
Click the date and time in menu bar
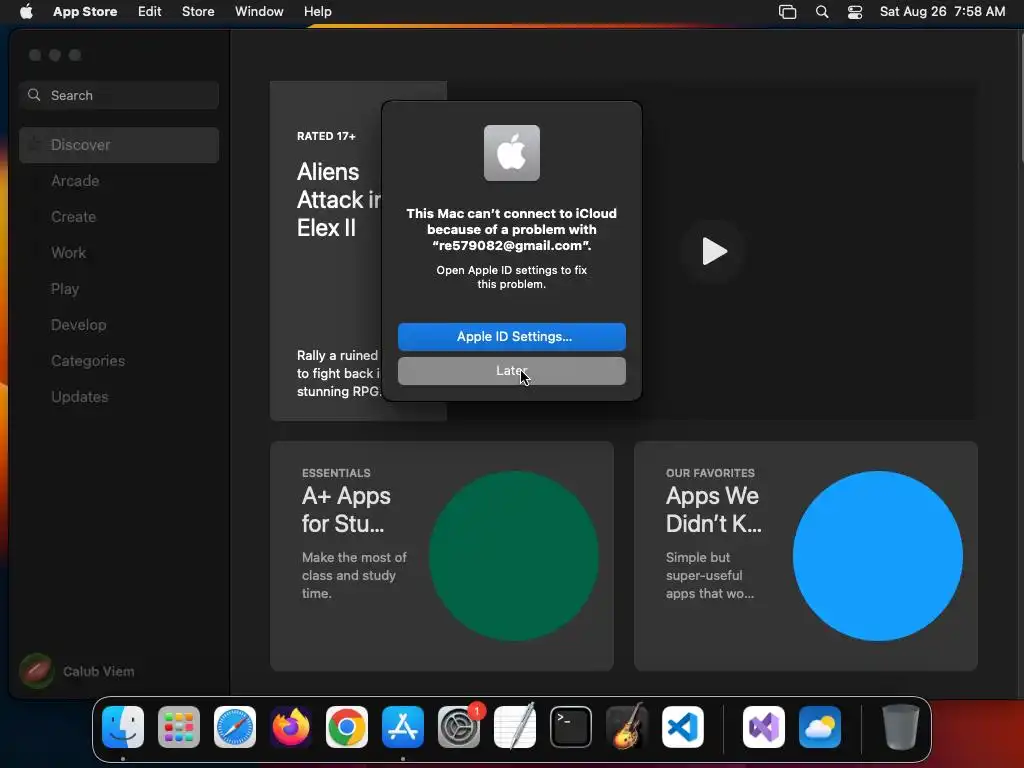pyautogui.click(x=942, y=11)
